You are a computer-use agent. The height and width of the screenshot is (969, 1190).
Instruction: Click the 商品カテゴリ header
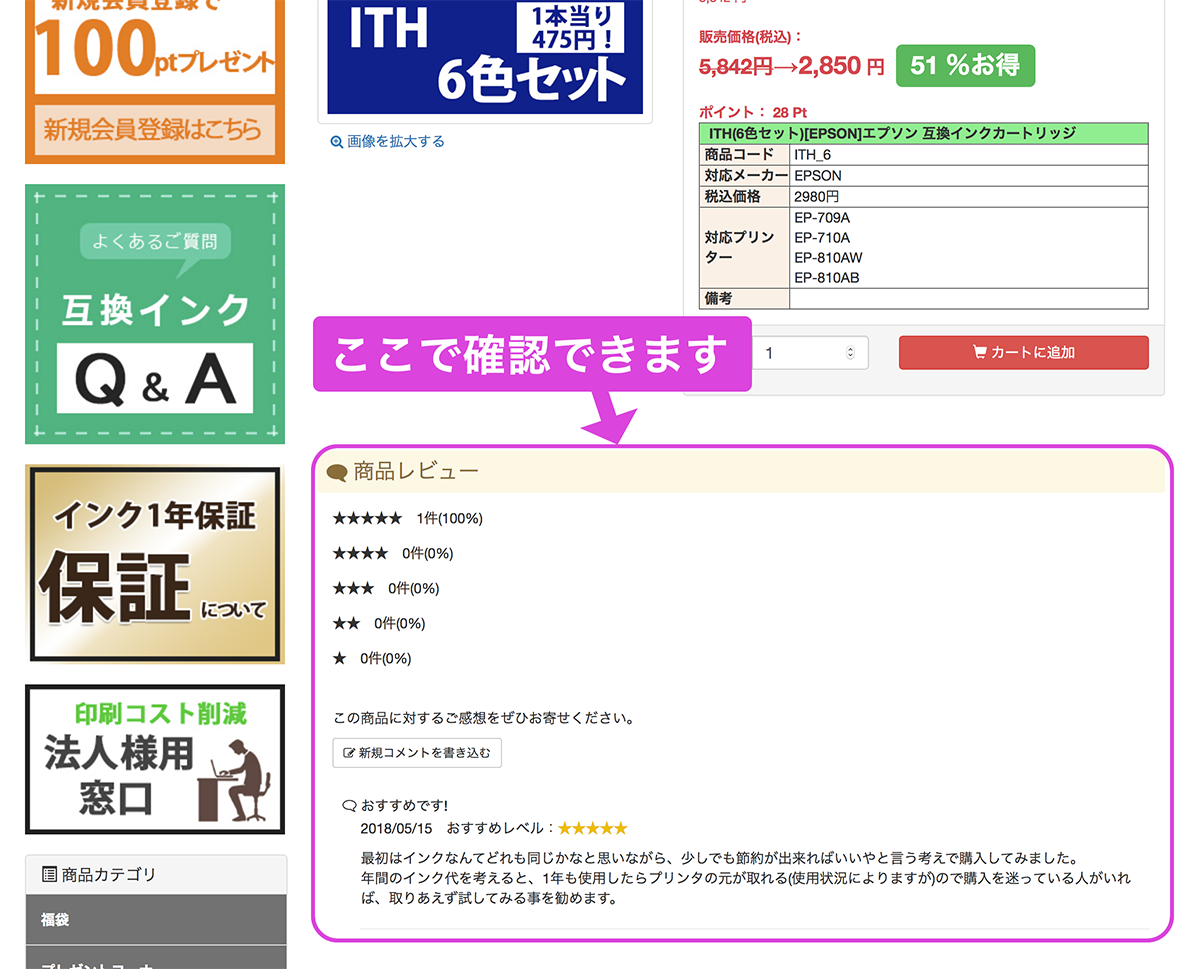(x=156, y=875)
